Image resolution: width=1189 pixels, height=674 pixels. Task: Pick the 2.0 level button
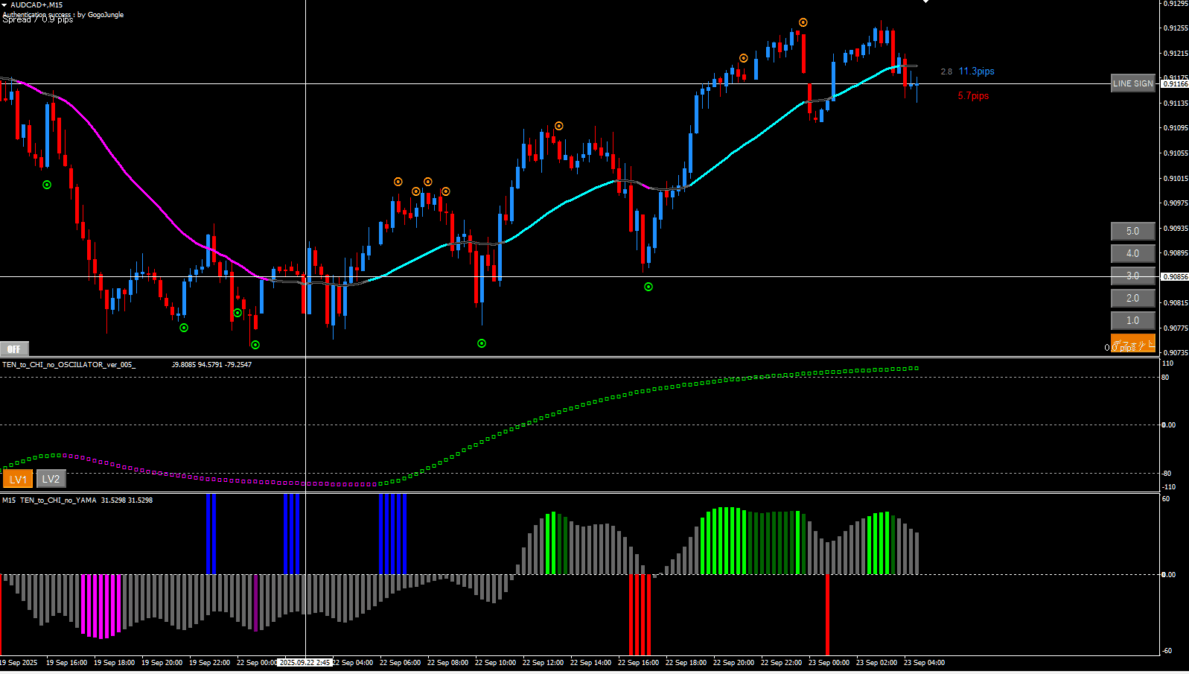(1132, 298)
